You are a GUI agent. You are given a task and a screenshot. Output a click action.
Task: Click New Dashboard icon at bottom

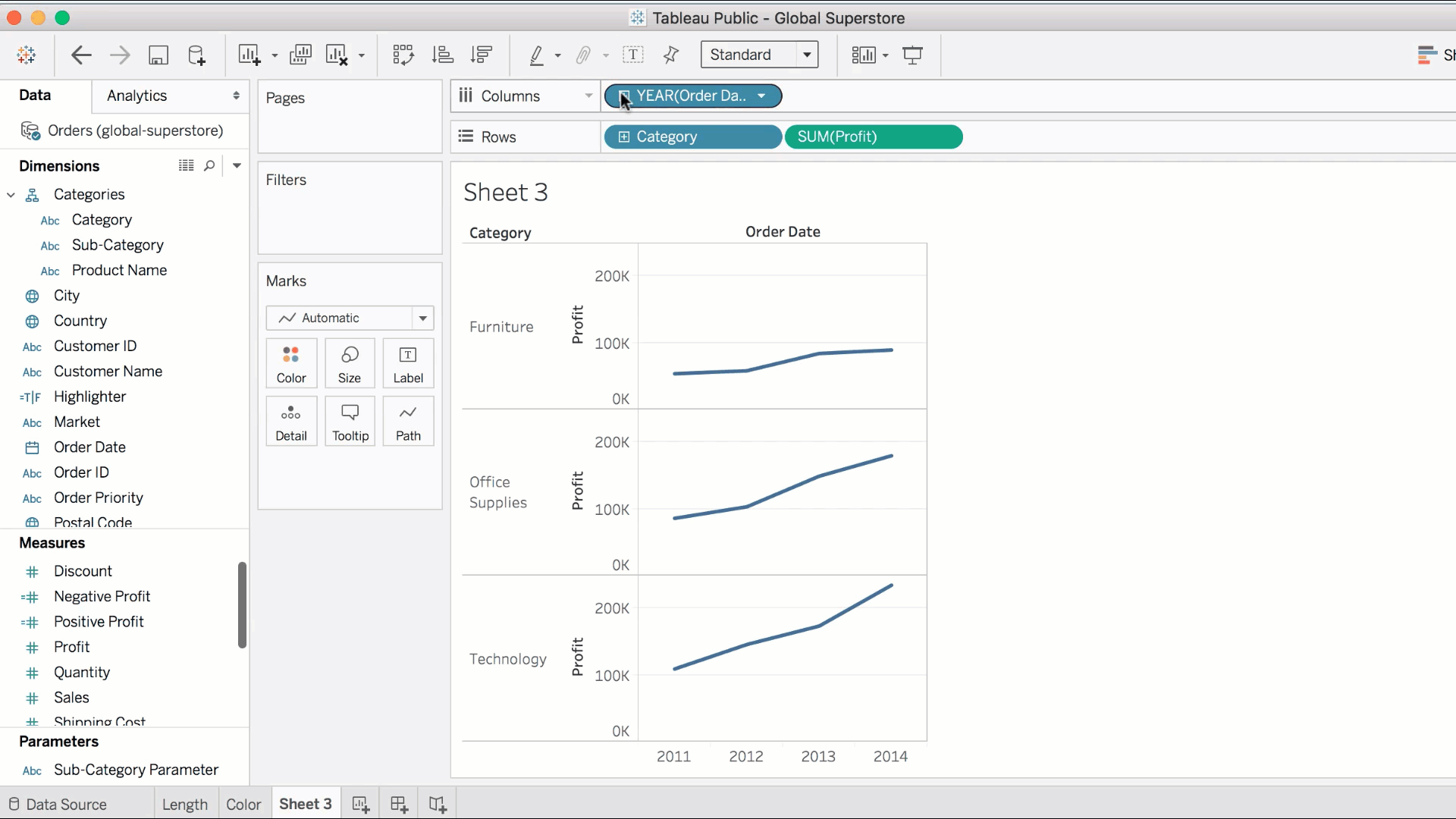pos(399,804)
